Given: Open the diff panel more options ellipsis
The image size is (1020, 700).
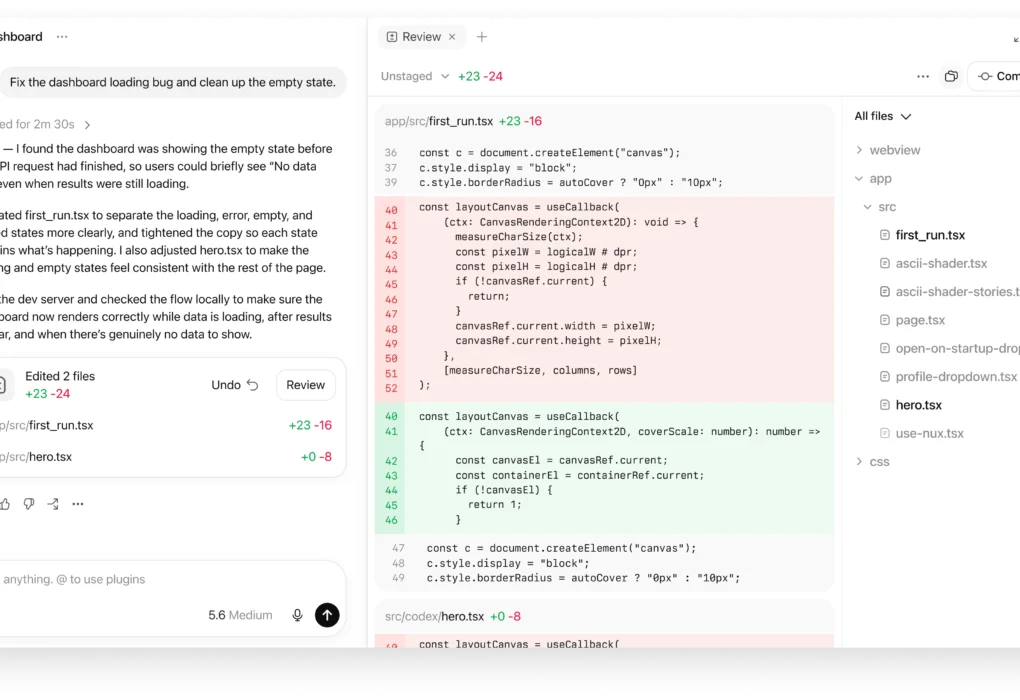Looking at the screenshot, I should tap(922, 76).
